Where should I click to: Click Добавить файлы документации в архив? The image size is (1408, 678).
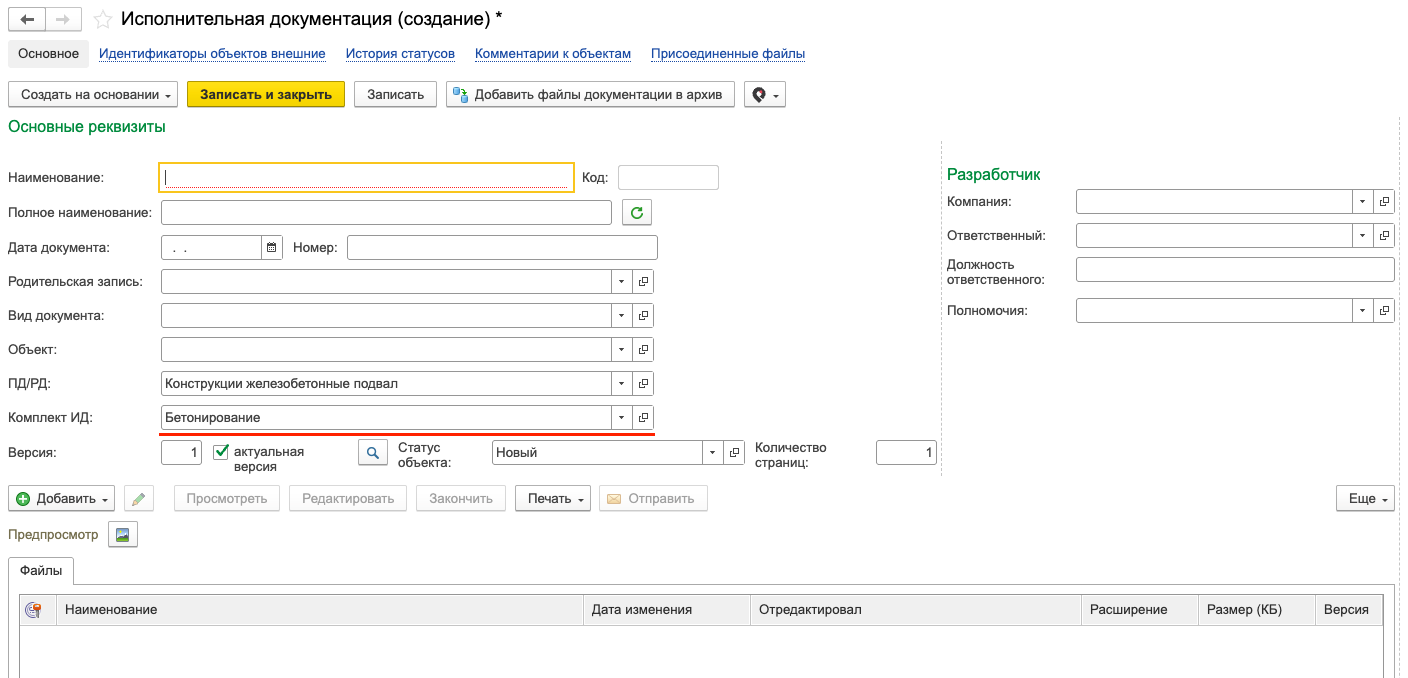pos(590,94)
